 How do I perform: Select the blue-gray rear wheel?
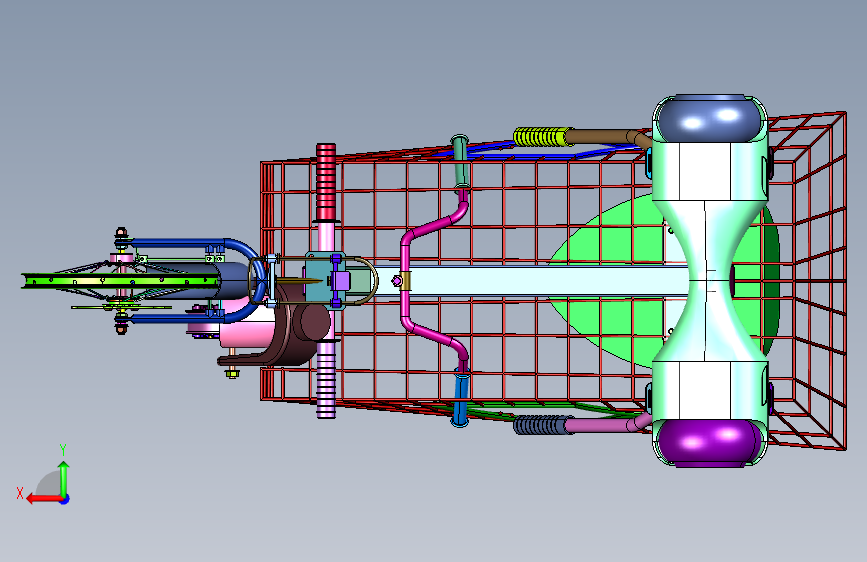tap(711, 119)
